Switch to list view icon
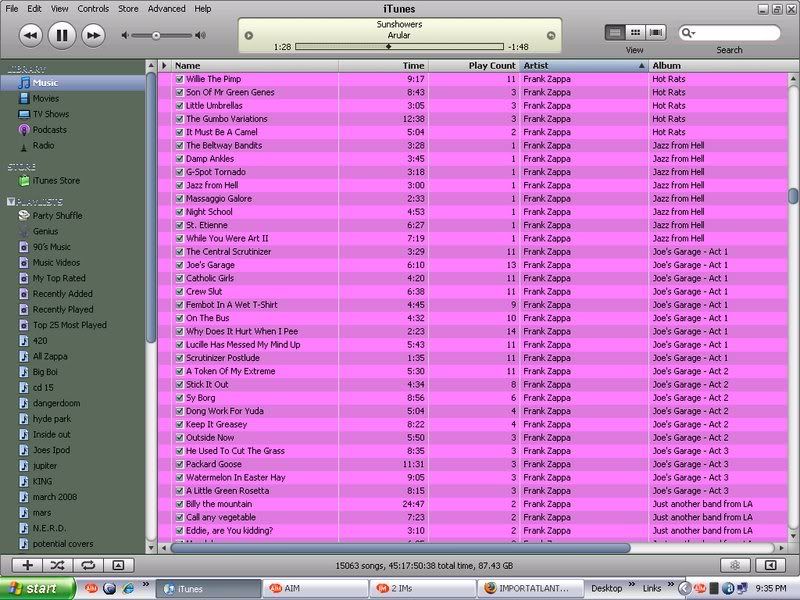Image resolution: width=800 pixels, height=600 pixels. [x=615, y=33]
